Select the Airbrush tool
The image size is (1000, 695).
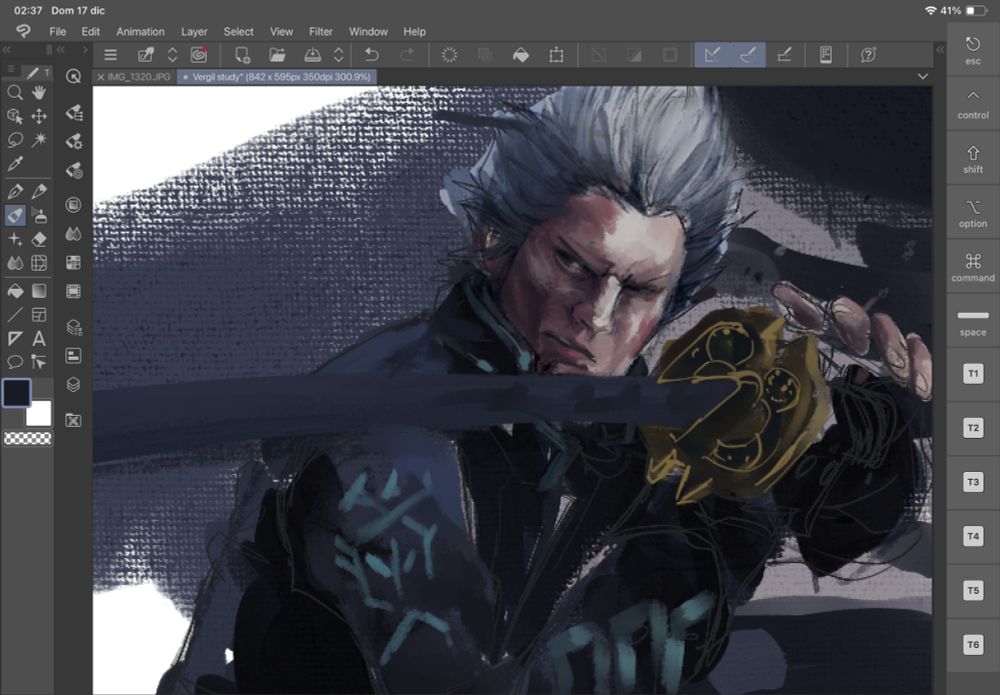coord(39,216)
